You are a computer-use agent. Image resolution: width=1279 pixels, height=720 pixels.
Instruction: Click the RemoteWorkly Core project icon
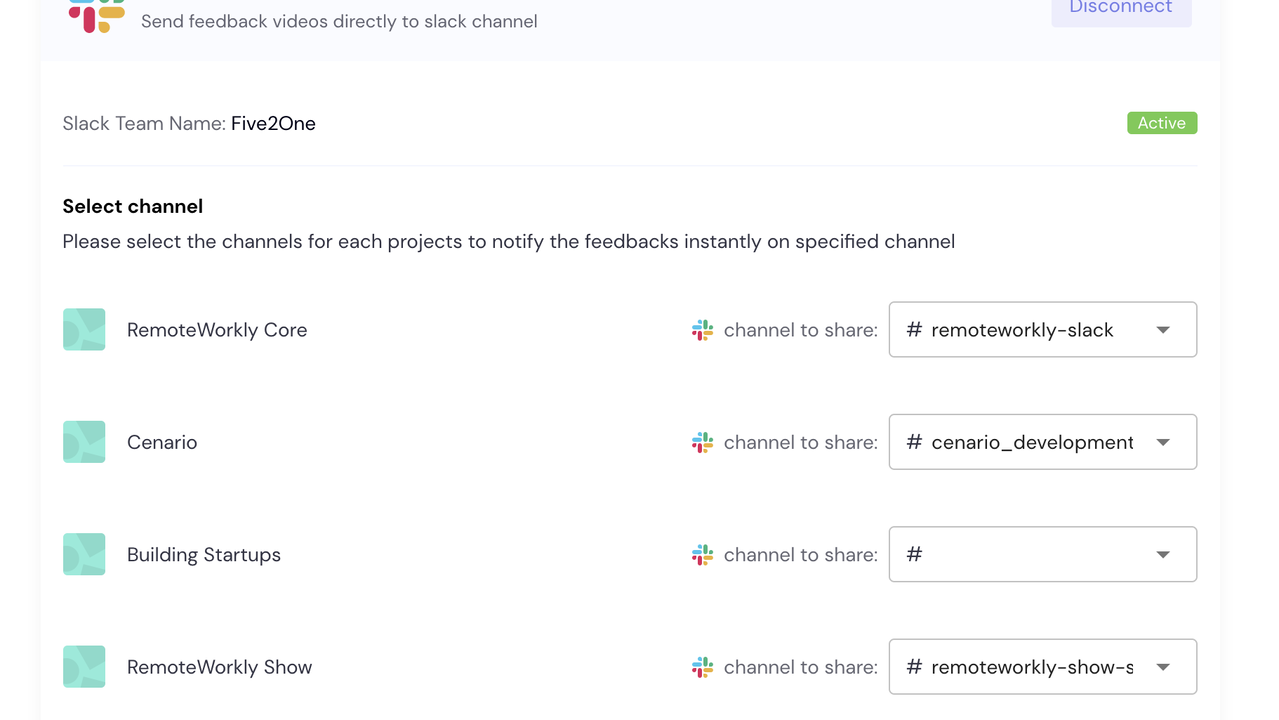[x=84, y=330]
